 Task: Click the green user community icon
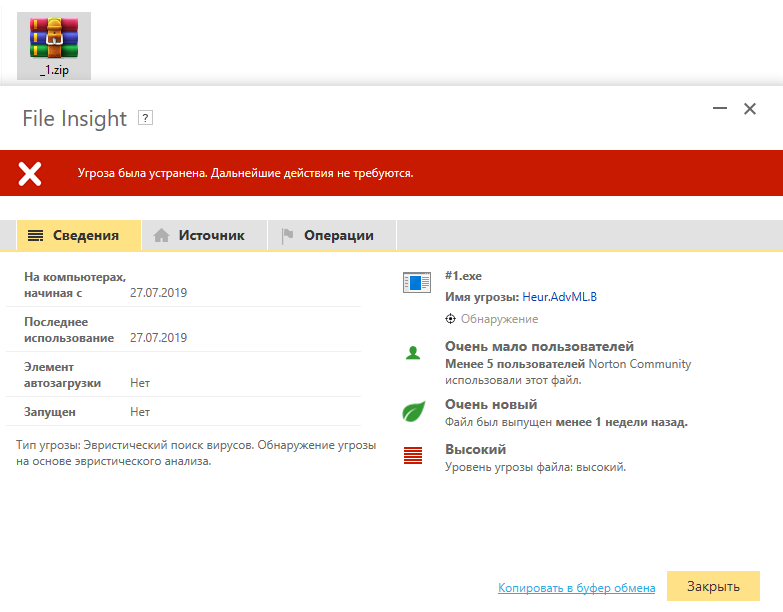coord(413,353)
